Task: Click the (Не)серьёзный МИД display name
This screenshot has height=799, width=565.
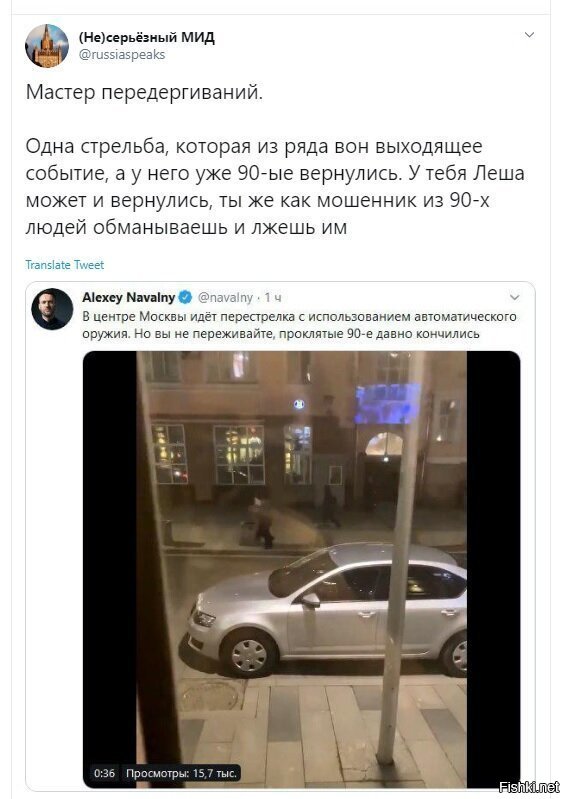Action: click(147, 37)
